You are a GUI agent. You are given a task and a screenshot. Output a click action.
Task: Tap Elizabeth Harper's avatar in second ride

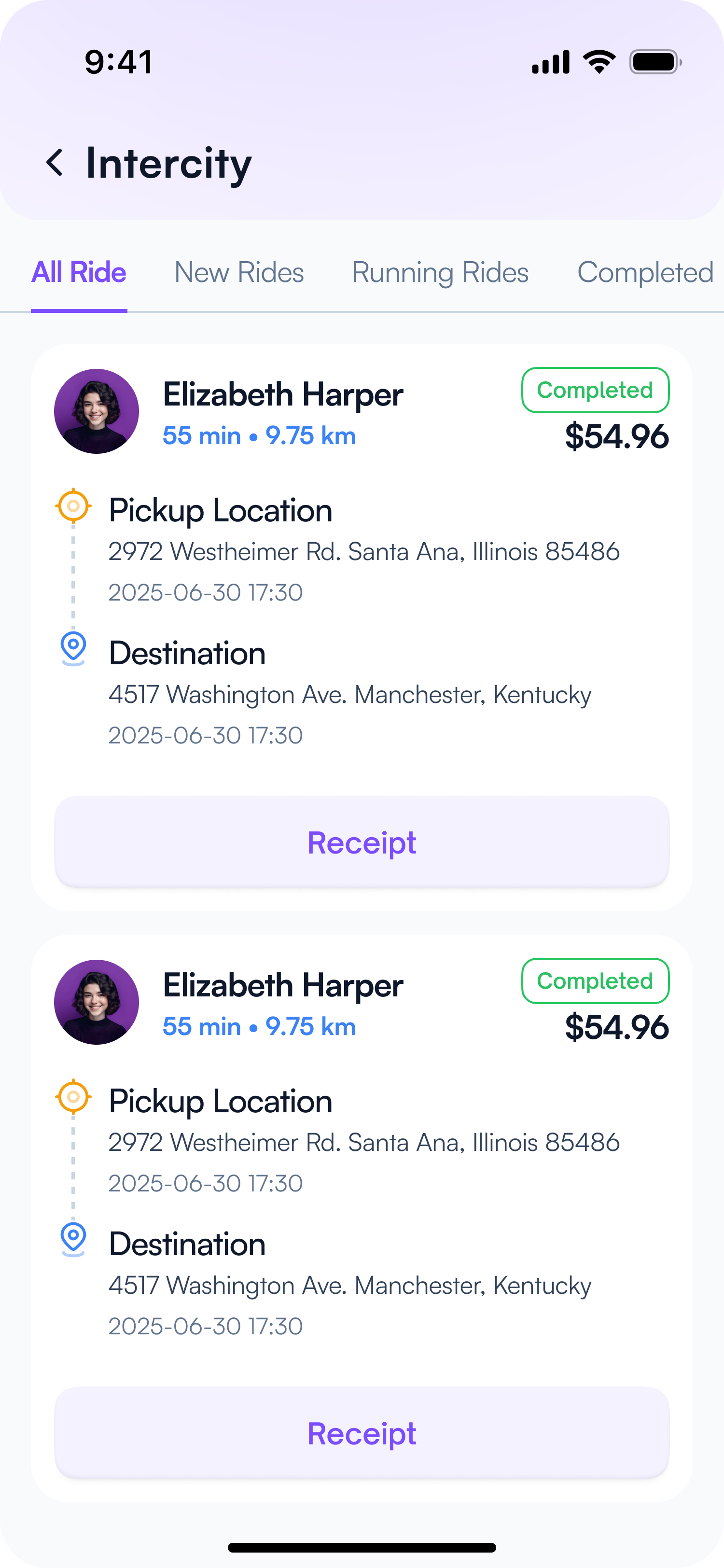[x=97, y=1003]
